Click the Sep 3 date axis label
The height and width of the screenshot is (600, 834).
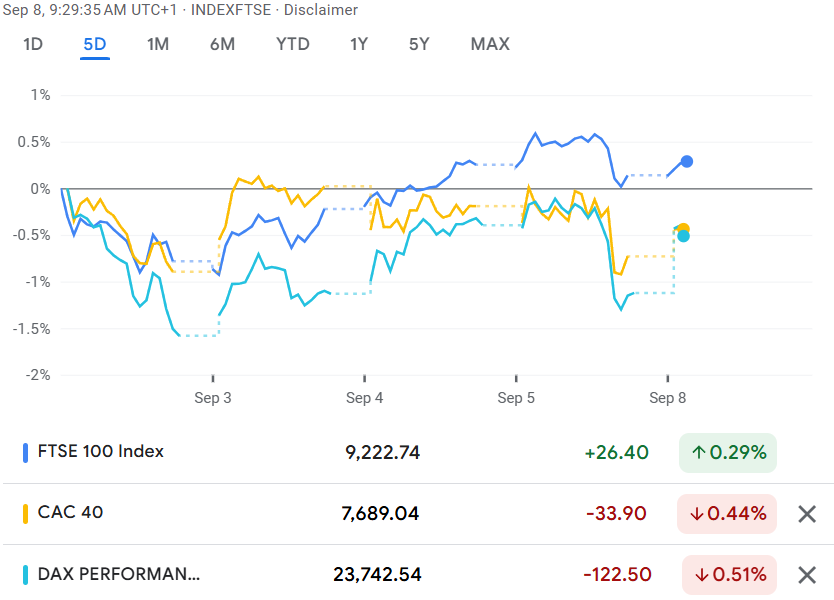[x=213, y=398]
